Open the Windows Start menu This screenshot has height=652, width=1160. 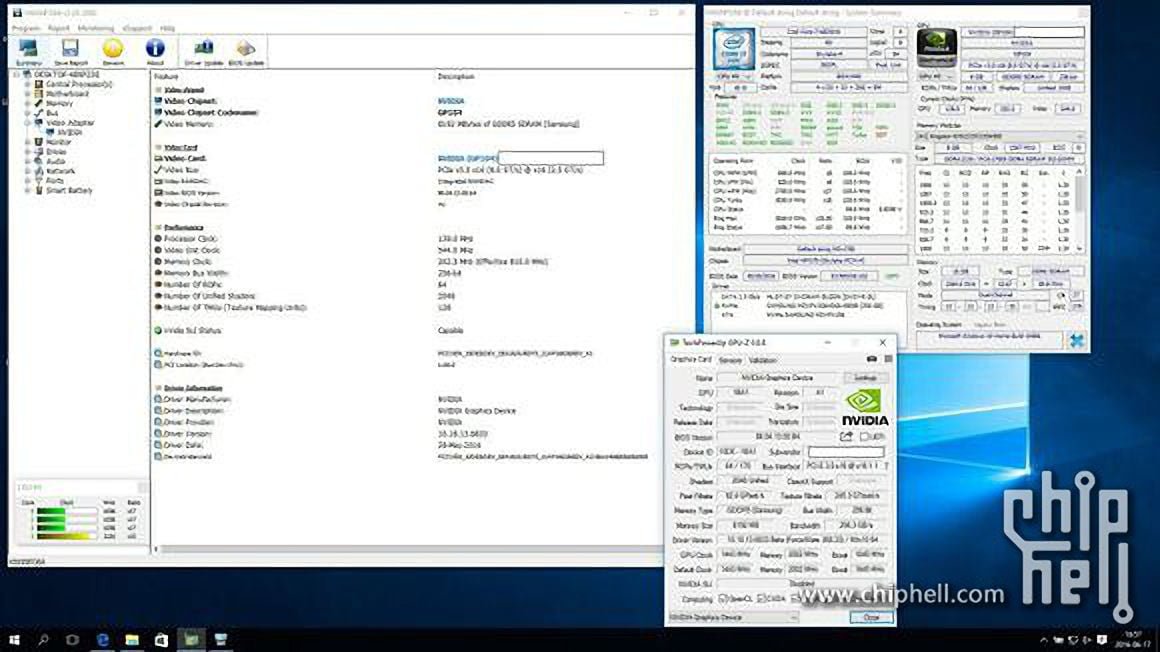click(x=14, y=639)
